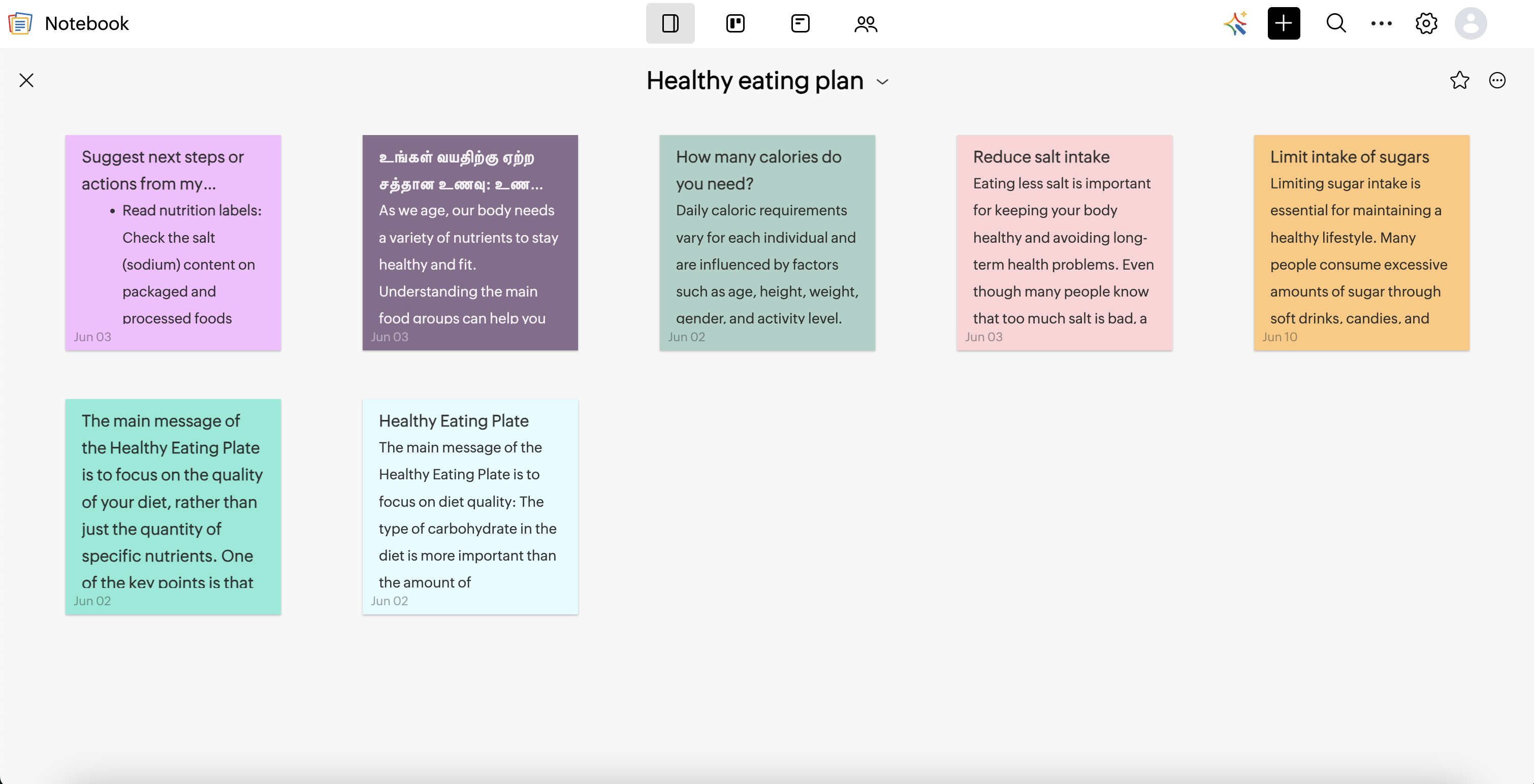Open the user profile avatar
The width and height of the screenshot is (1534, 784).
(1471, 23)
